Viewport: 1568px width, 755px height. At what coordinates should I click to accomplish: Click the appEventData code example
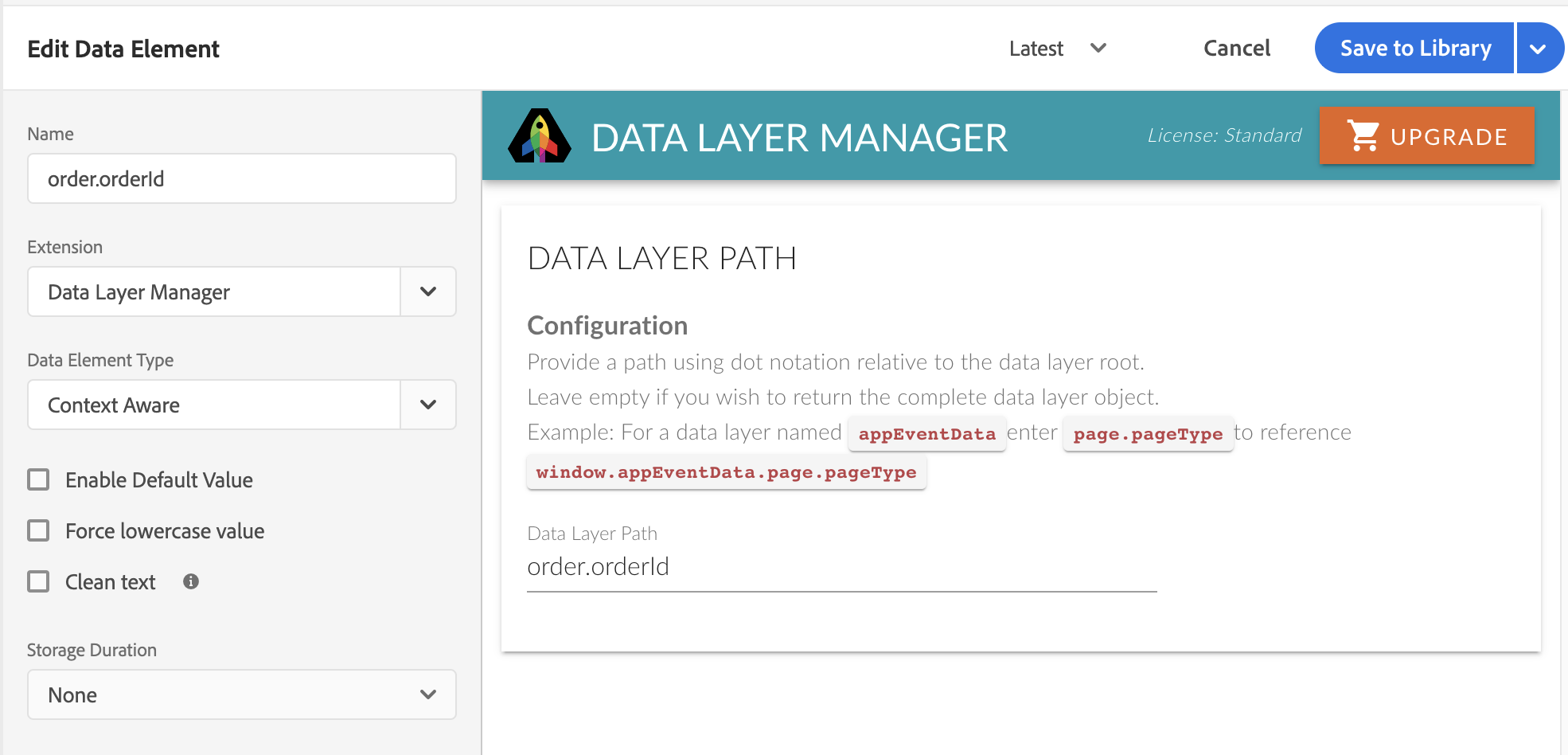tap(926, 434)
